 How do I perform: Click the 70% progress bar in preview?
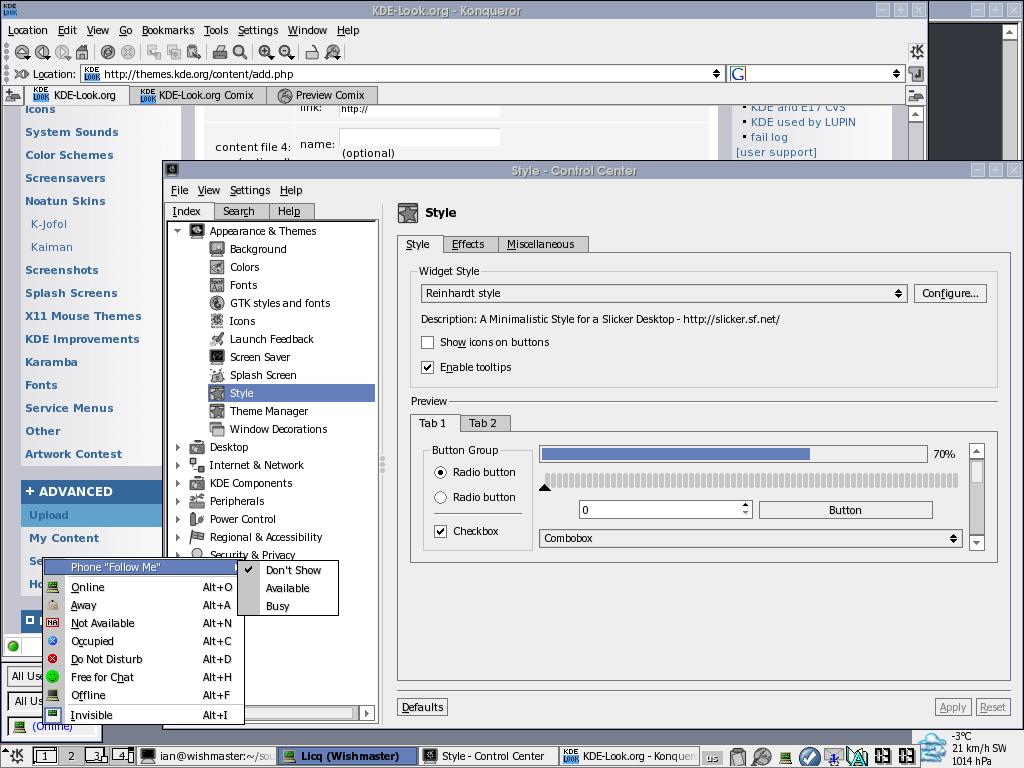pos(733,454)
